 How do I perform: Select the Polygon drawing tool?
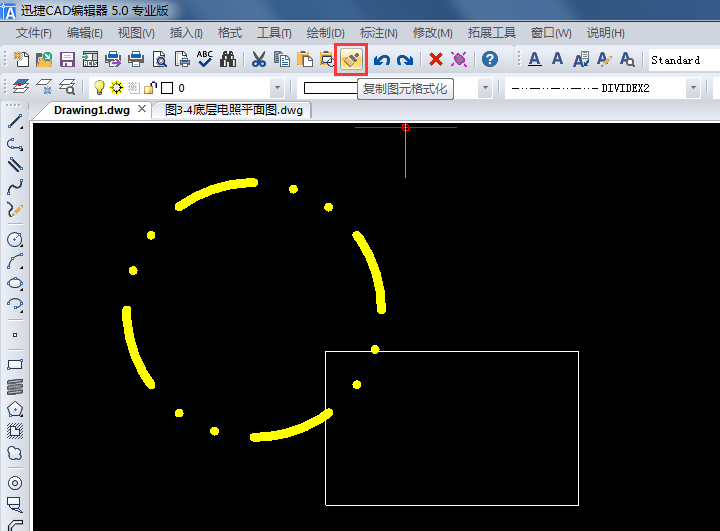[x=15, y=409]
